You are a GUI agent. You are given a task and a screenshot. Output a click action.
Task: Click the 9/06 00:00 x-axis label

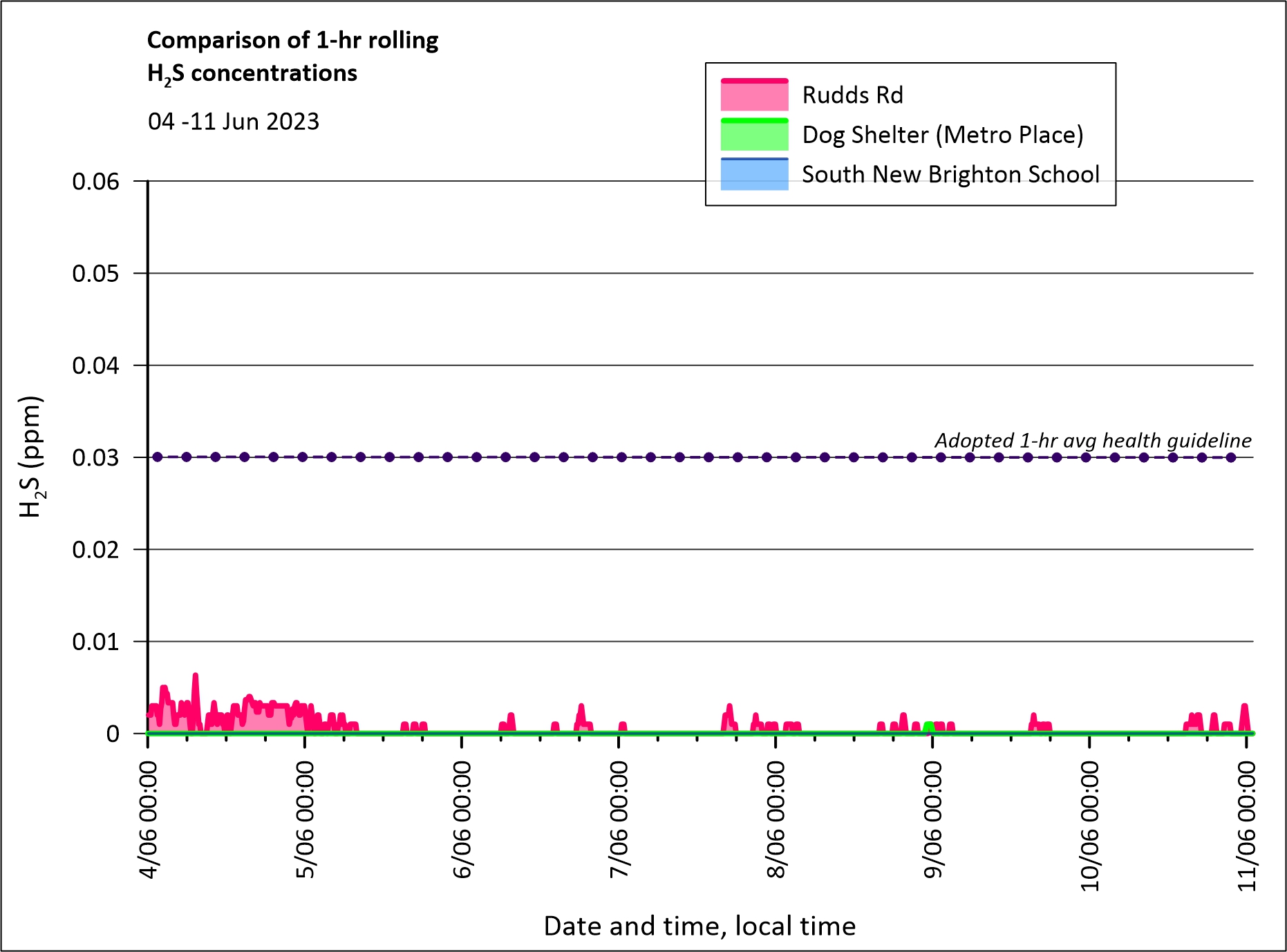point(932,820)
